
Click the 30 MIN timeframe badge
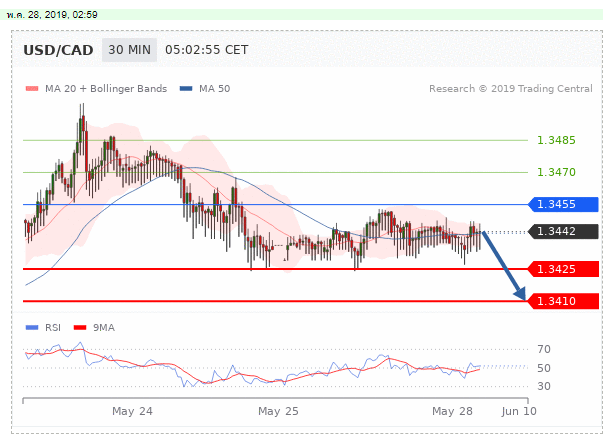click(129, 50)
